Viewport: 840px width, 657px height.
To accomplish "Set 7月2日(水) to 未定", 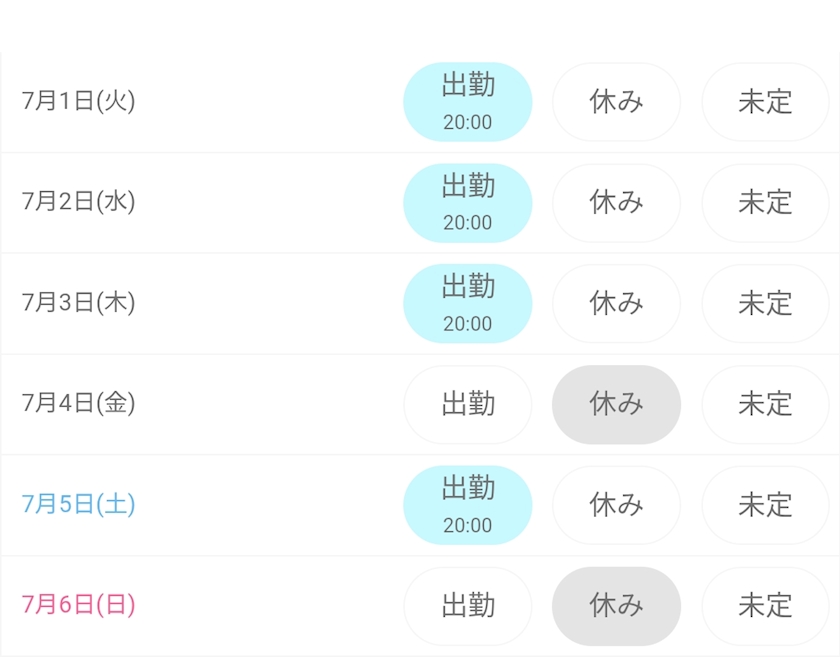I will click(765, 203).
